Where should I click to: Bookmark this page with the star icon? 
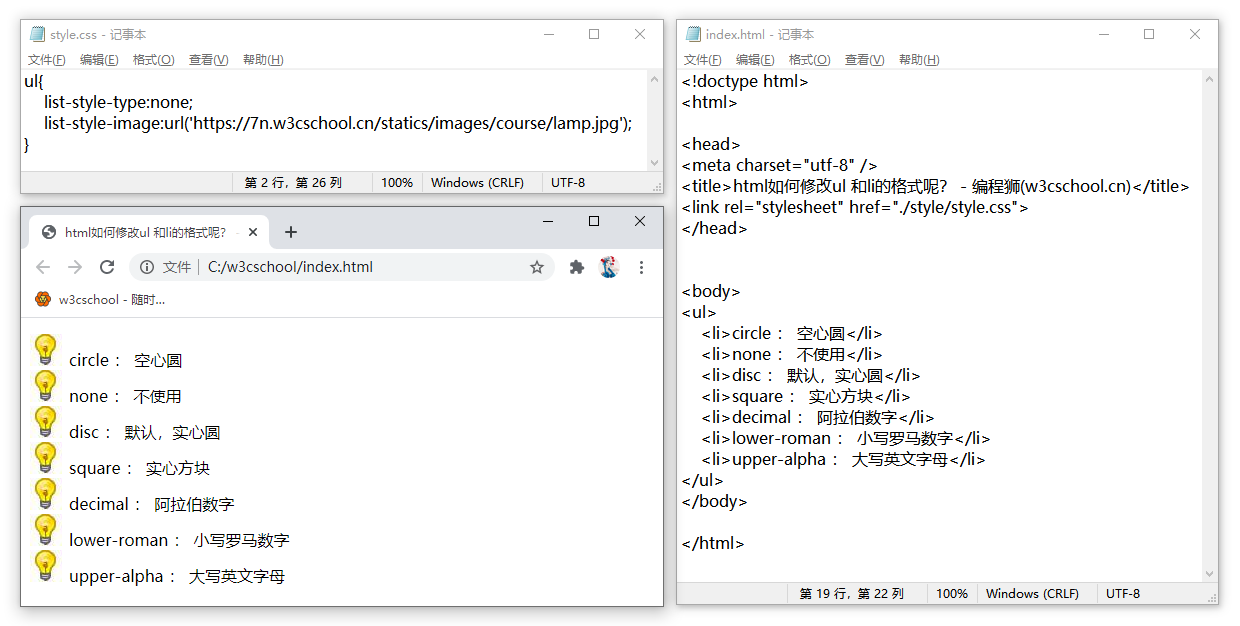(x=537, y=267)
